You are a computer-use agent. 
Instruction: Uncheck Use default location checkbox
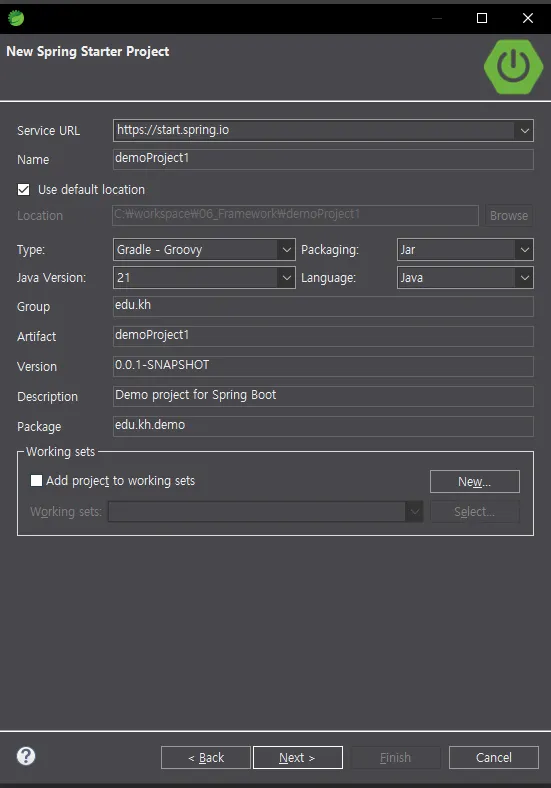point(24,189)
